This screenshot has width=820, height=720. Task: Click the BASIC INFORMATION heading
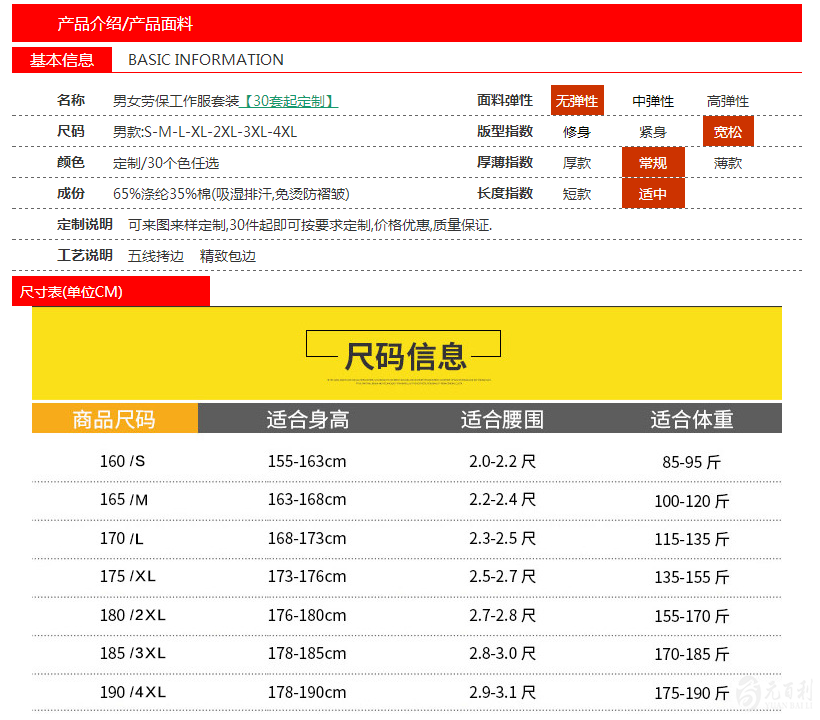[x=206, y=60]
